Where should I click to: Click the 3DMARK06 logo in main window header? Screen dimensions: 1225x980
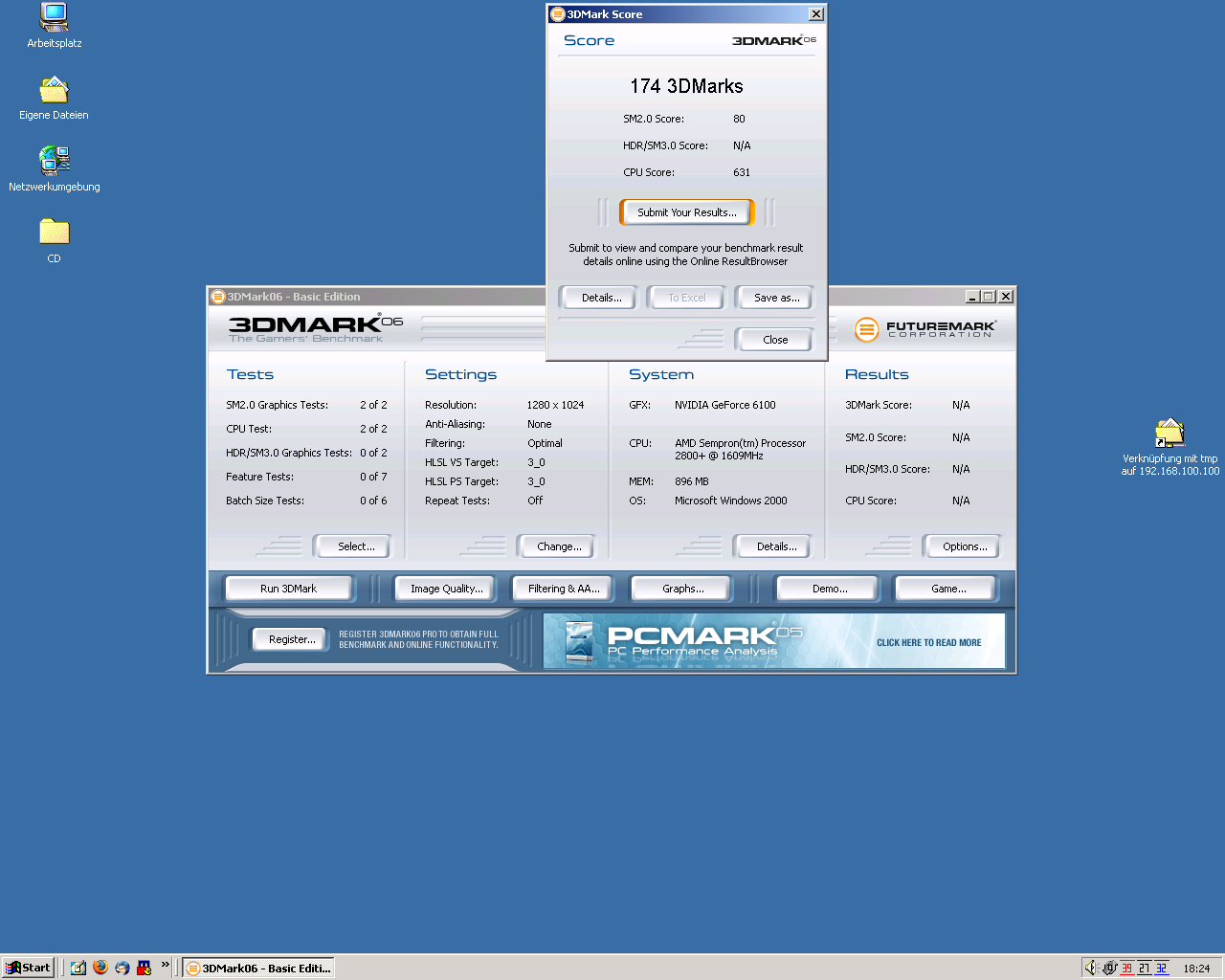tap(316, 328)
